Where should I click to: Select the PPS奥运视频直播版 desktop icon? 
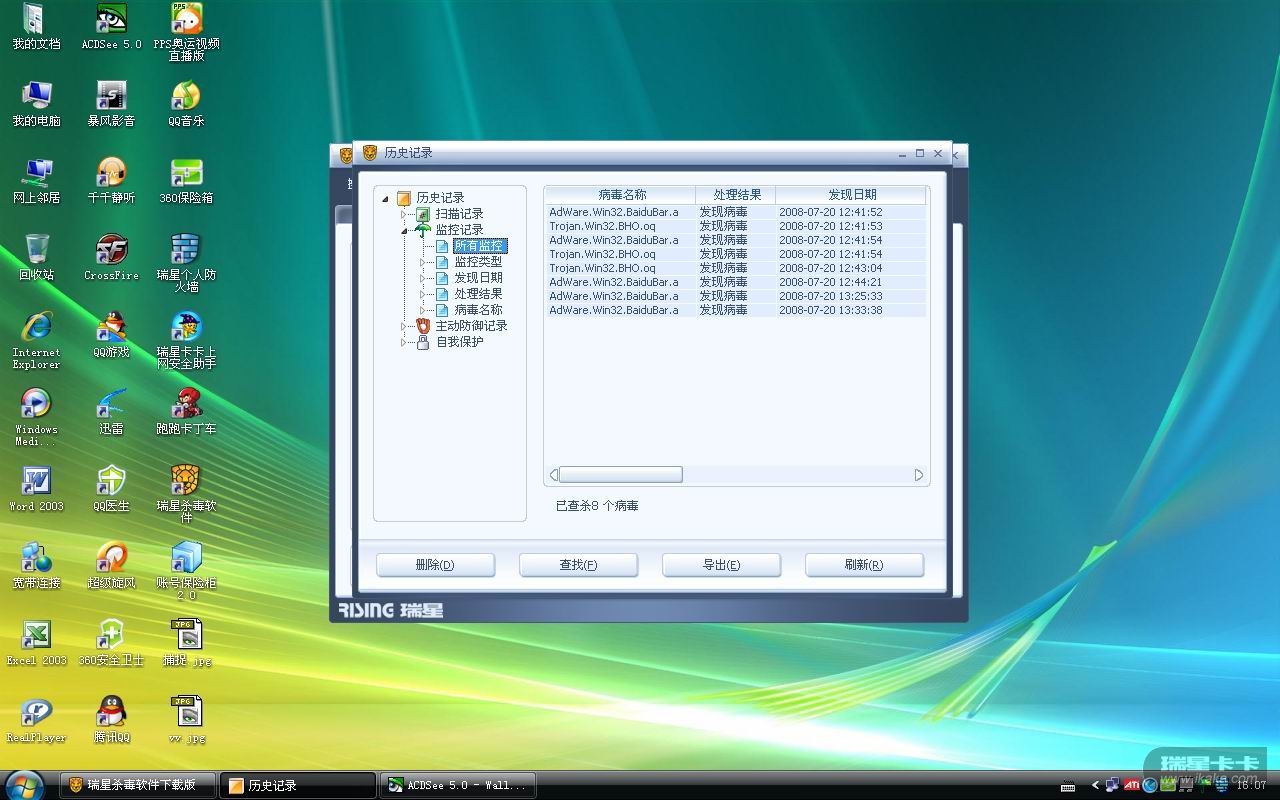coord(186,32)
